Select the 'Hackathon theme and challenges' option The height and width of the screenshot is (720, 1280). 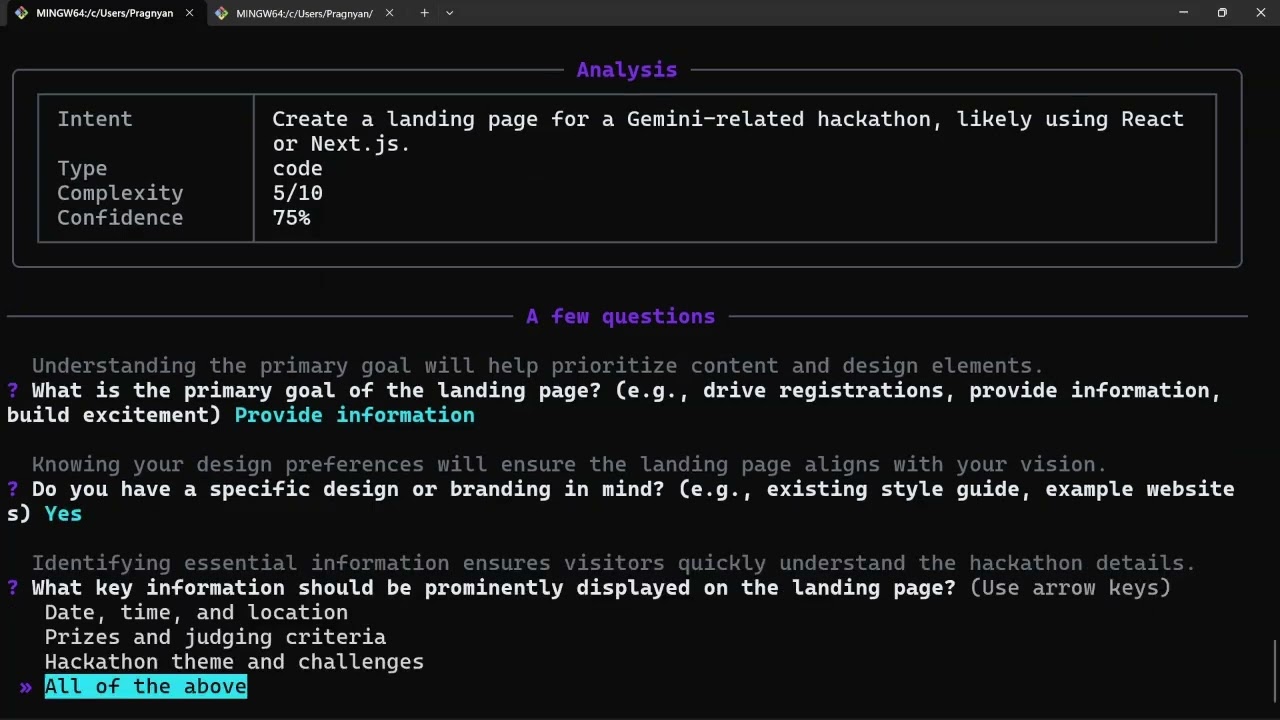coord(234,662)
